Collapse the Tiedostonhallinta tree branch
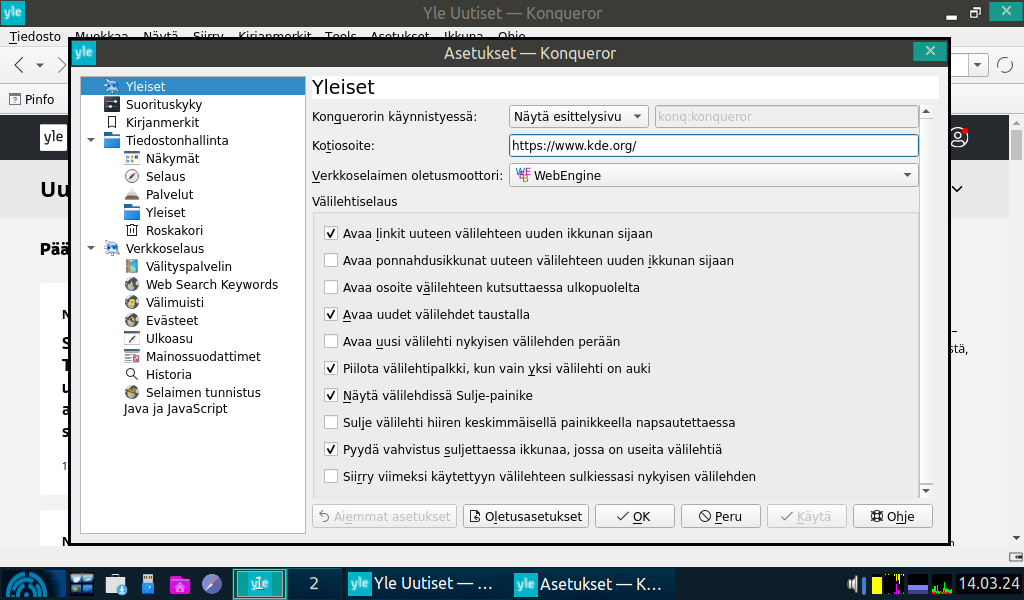Image resolution: width=1024 pixels, height=600 pixels. click(91, 140)
